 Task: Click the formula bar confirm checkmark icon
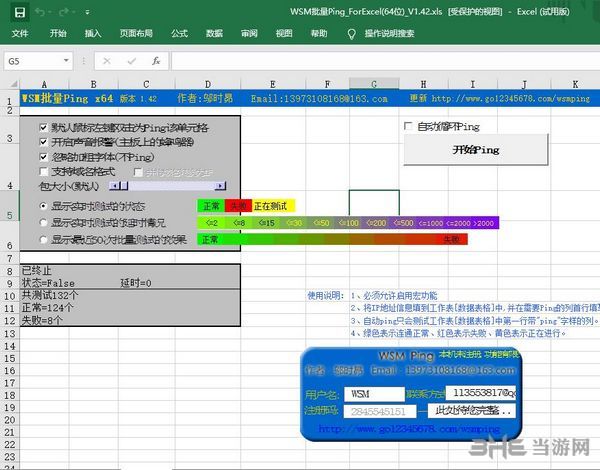point(132,61)
